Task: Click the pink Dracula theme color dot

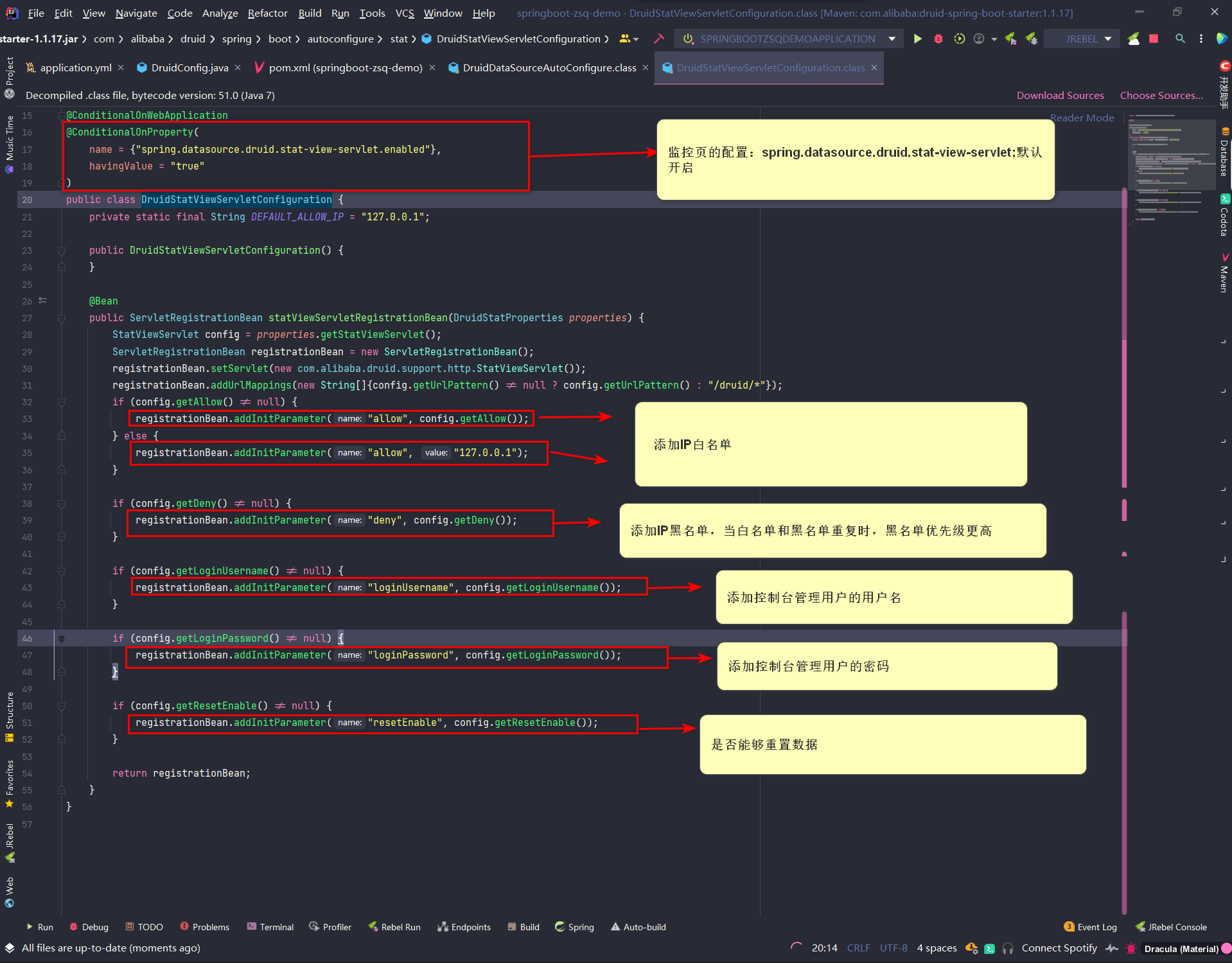Action: click(x=1226, y=948)
